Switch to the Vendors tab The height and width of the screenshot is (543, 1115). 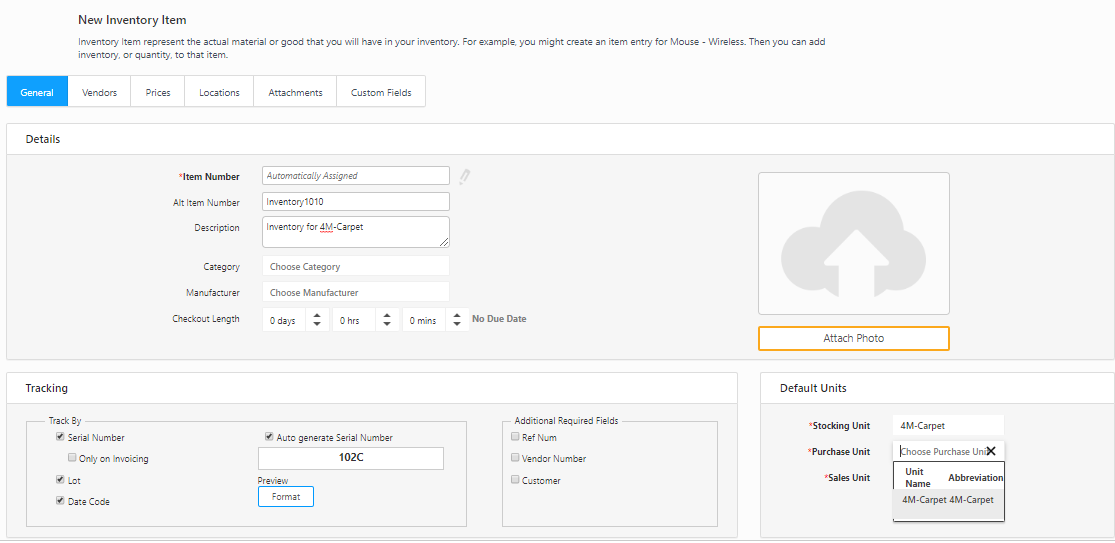click(x=99, y=93)
